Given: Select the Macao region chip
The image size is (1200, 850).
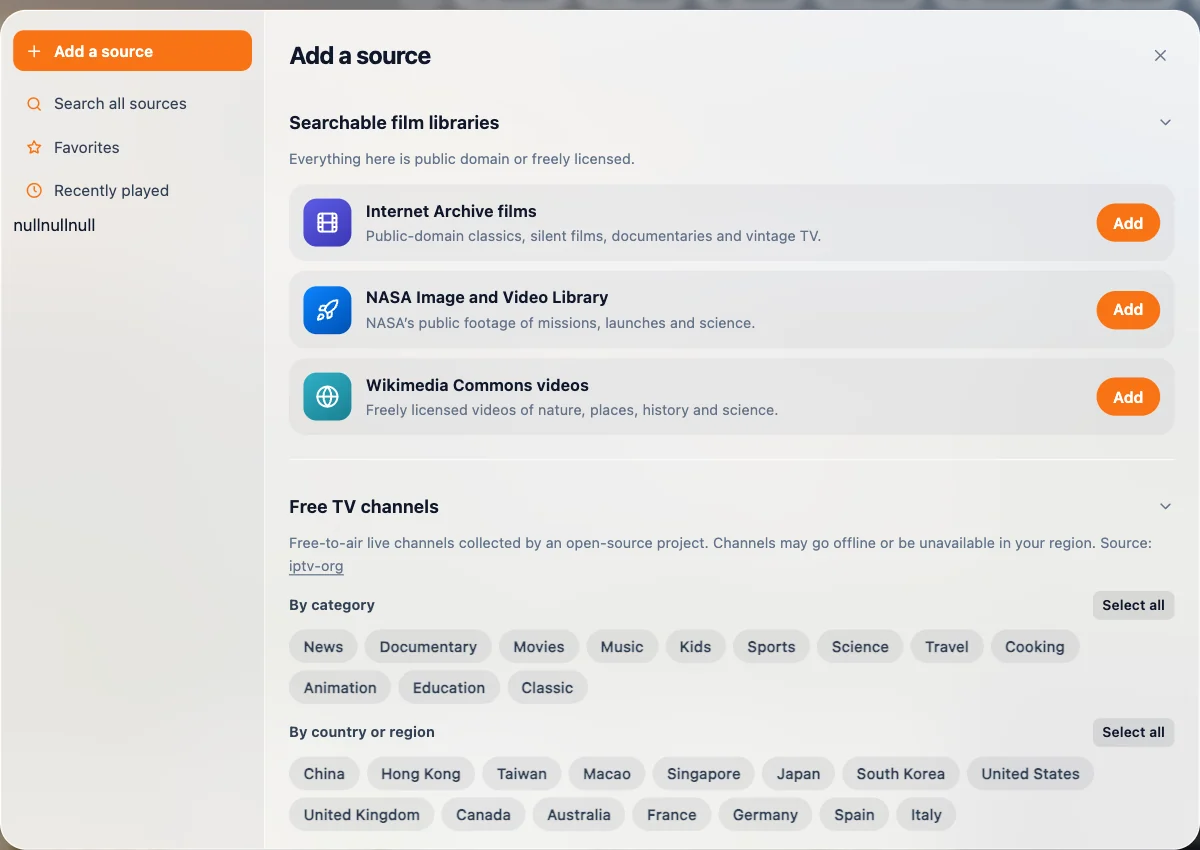Looking at the screenshot, I should click(607, 774).
